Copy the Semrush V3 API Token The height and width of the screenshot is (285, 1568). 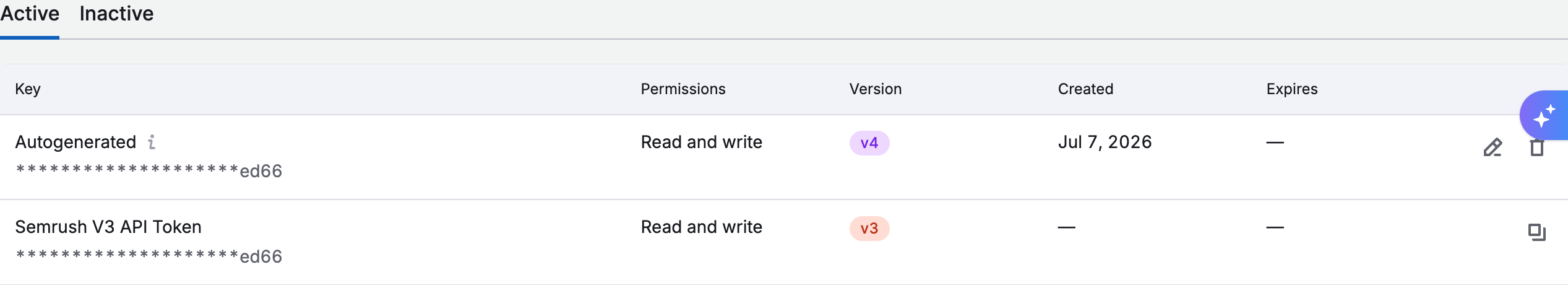[x=1537, y=232]
